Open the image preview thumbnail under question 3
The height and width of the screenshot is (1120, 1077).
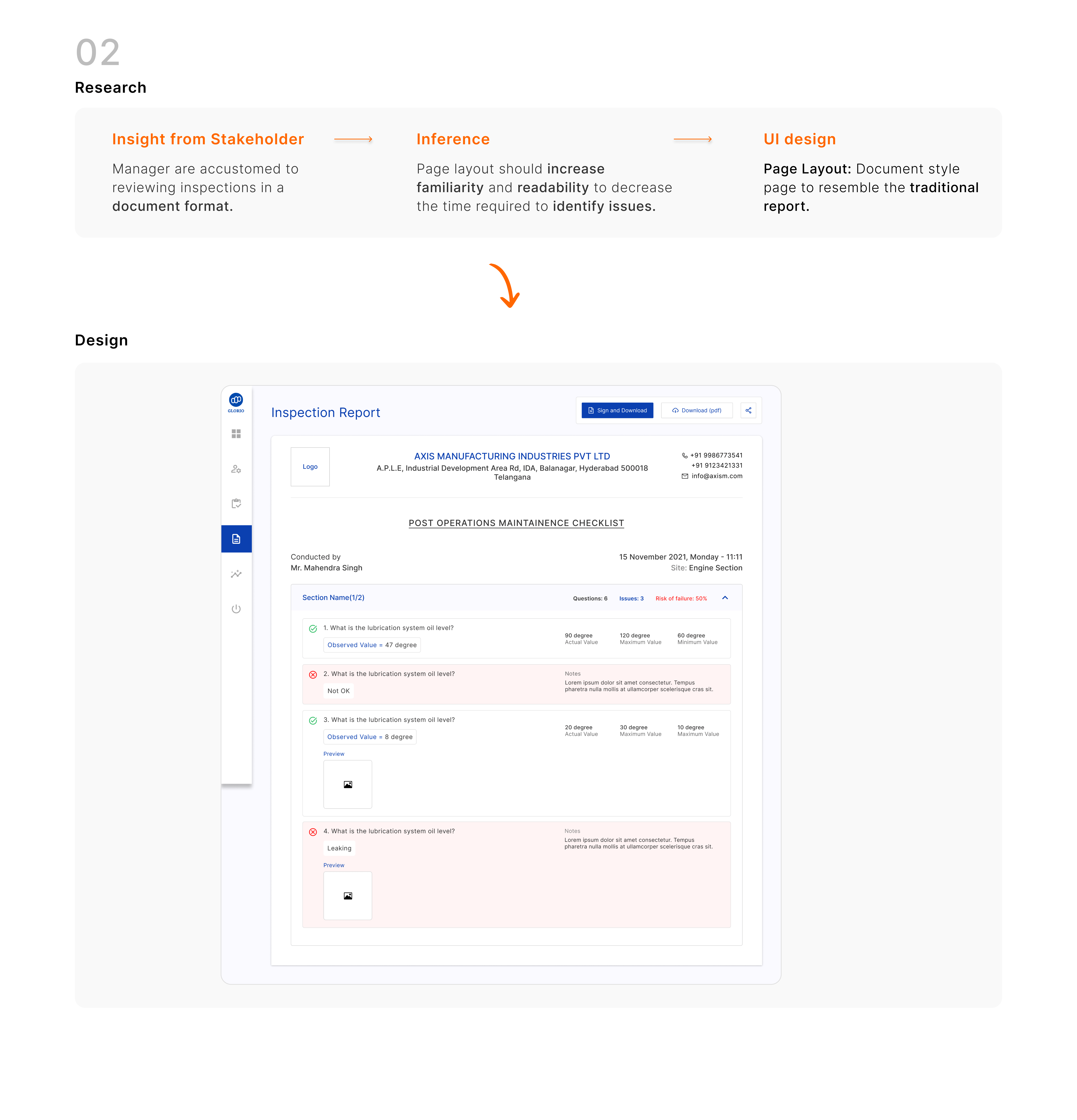coord(348,784)
